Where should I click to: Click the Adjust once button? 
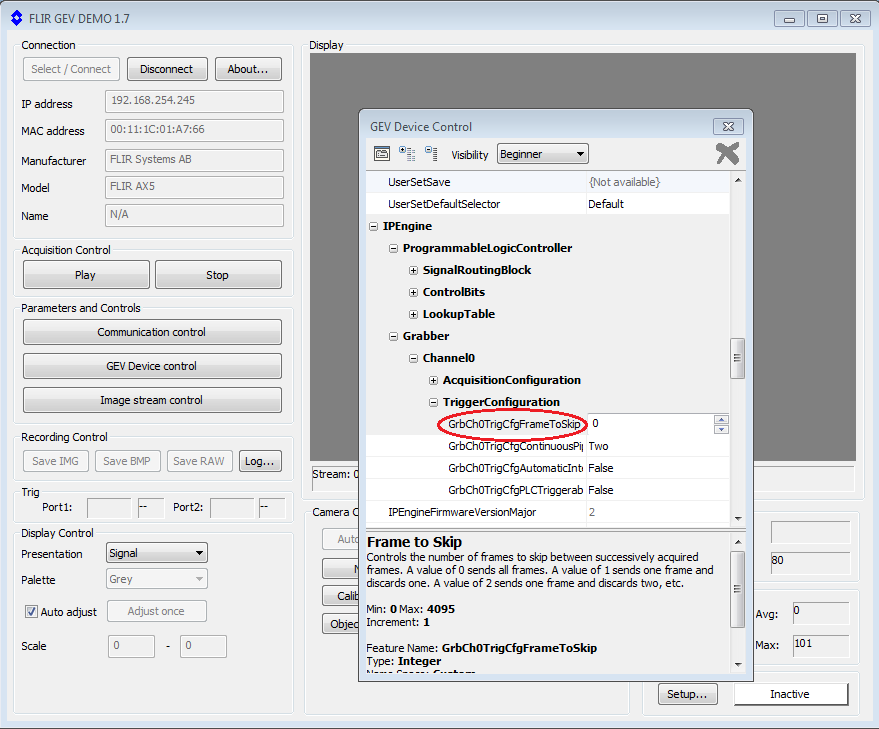tap(156, 611)
